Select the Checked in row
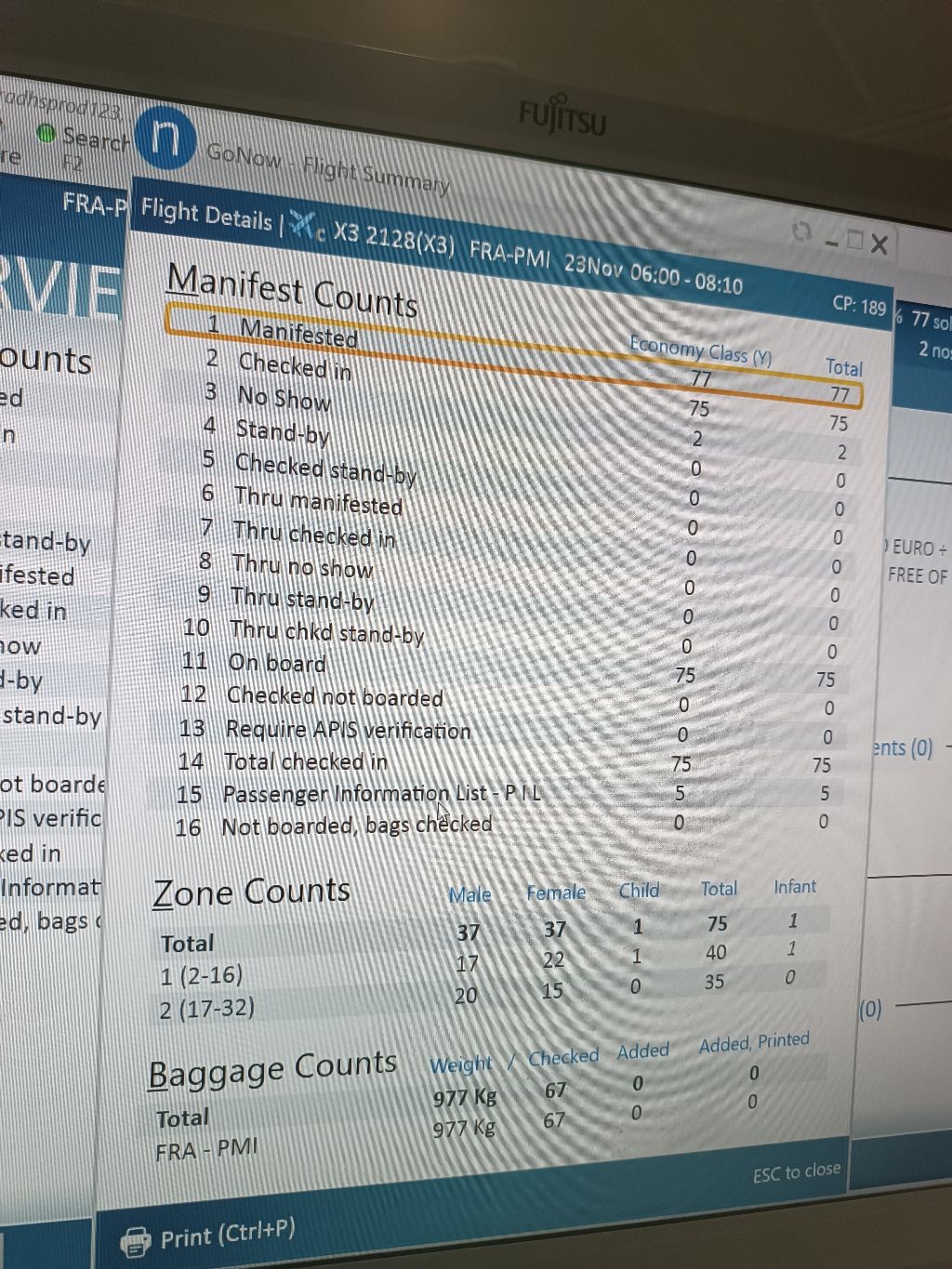 pos(295,365)
